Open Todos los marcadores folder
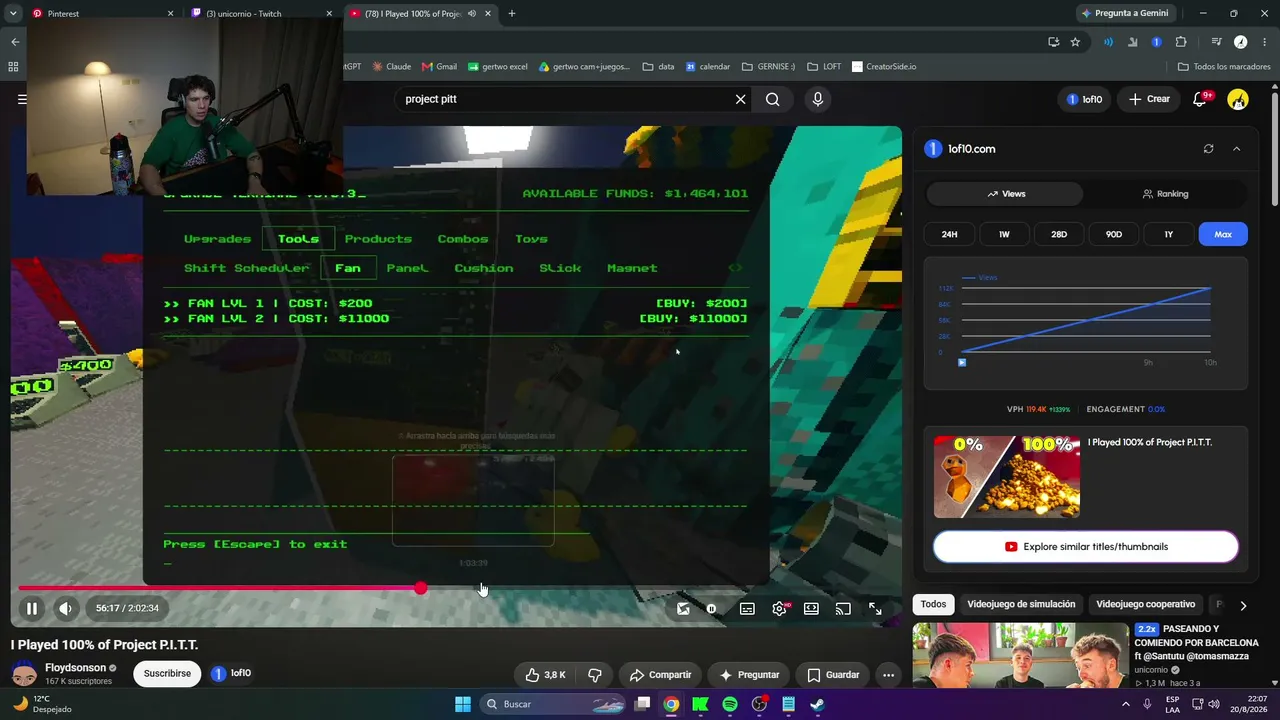The image size is (1280, 720). point(1224,67)
